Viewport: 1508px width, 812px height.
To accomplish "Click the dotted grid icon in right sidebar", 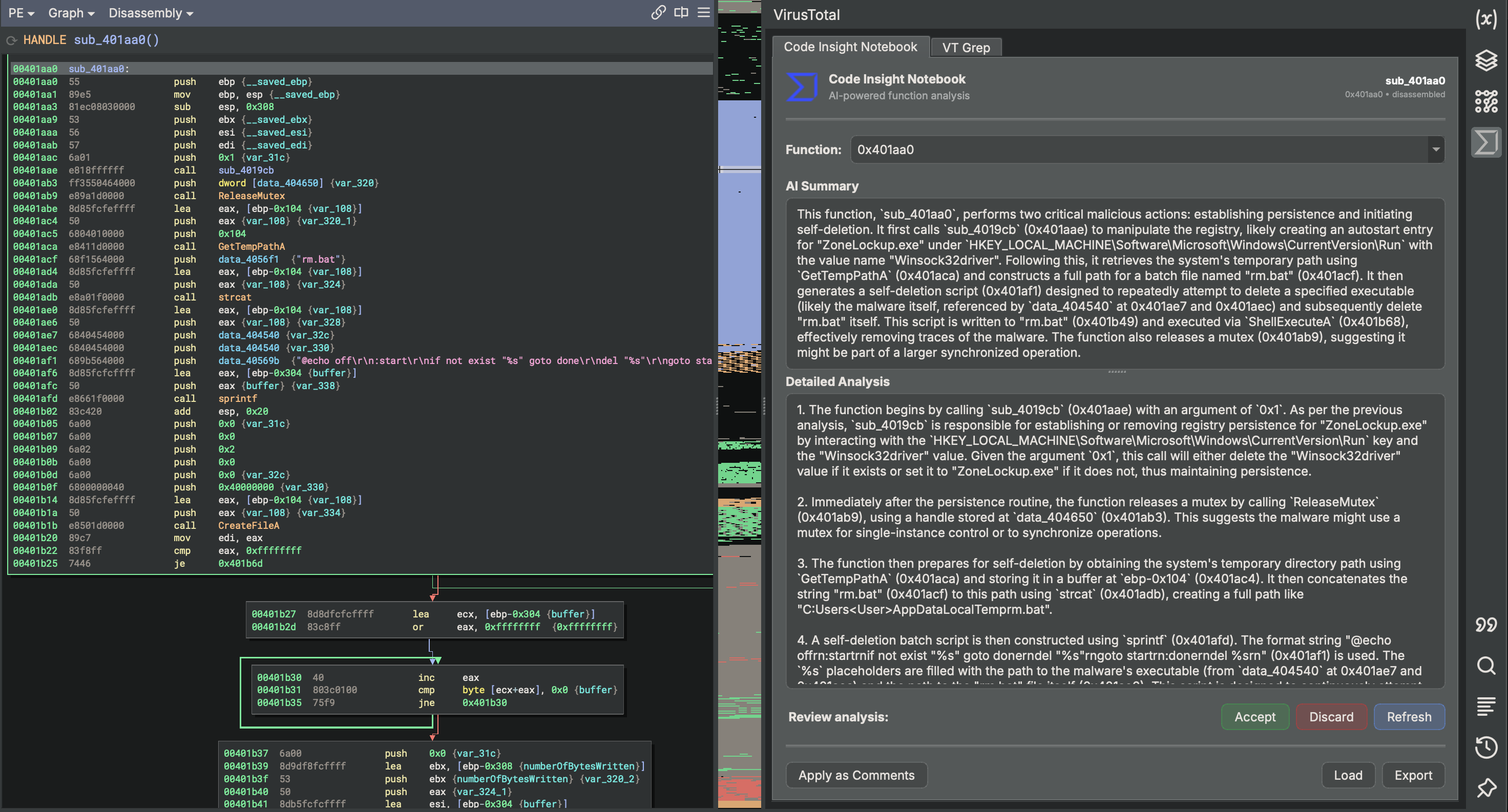I will (x=1486, y=101).
